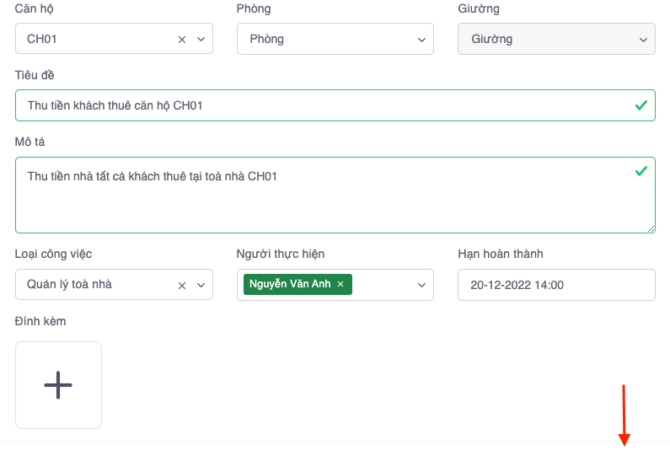
Task: Click the green checkmark in Tiêu đề
Action: [x=641, y=104]
